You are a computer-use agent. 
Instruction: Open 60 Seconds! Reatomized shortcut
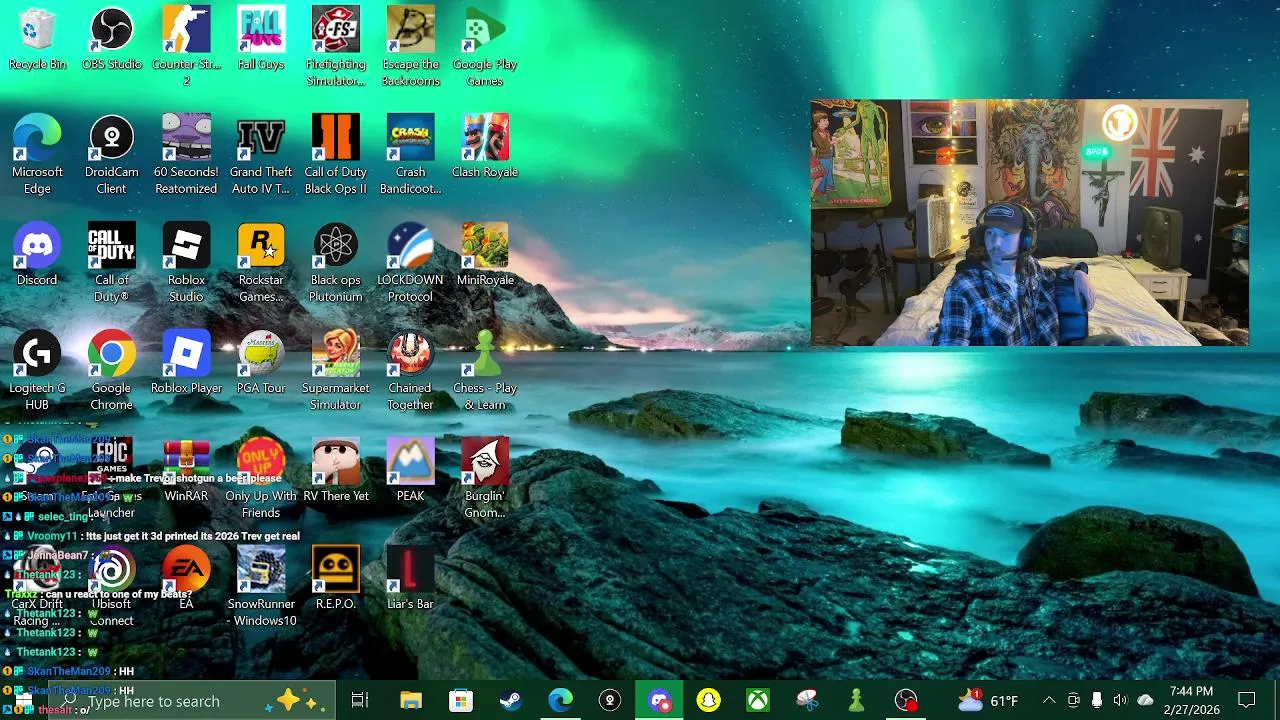pyautogui.click(x=186, y=155)
